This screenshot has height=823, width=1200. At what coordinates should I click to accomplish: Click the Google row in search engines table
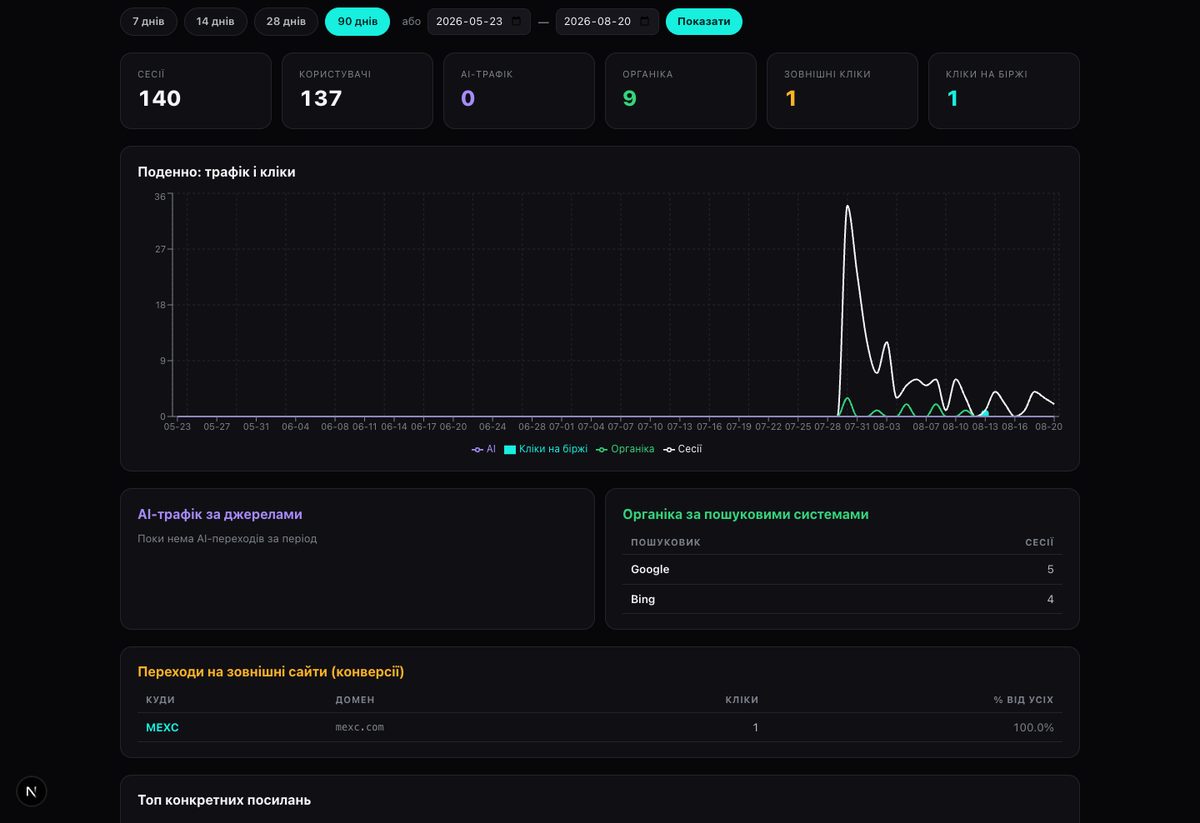(x=842, y=569)
